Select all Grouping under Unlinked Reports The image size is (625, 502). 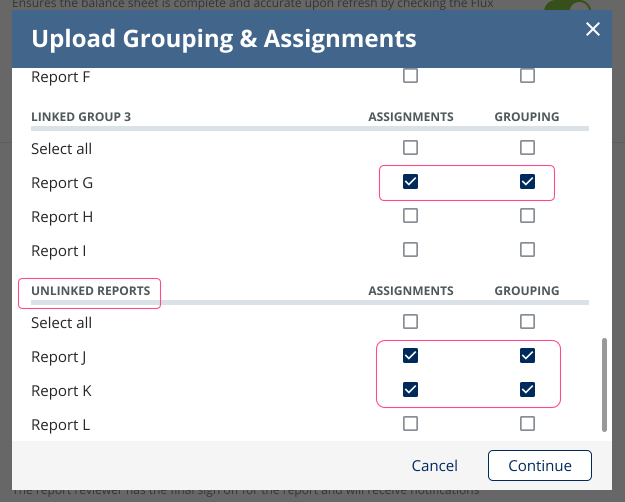coord(528,322)
